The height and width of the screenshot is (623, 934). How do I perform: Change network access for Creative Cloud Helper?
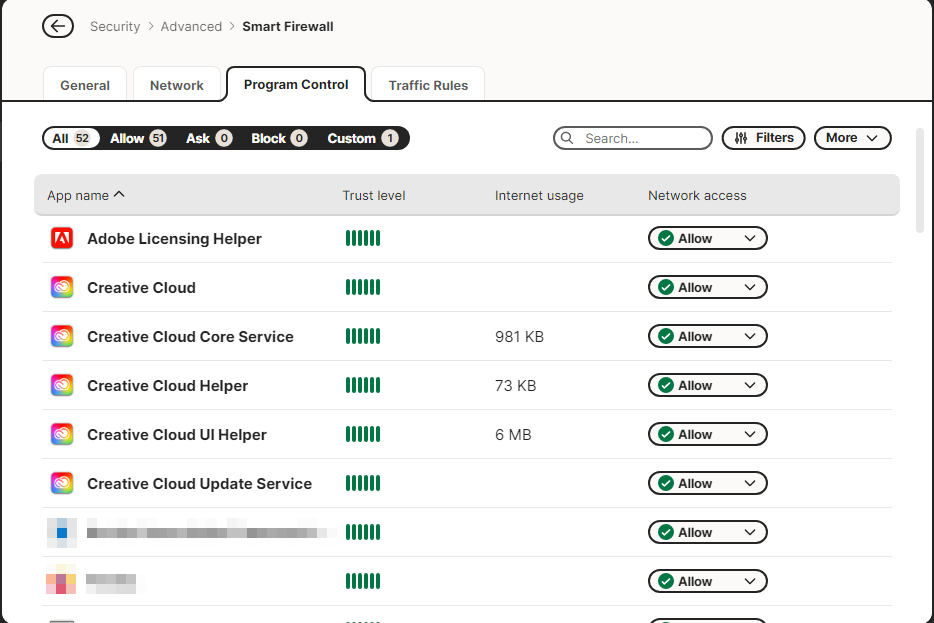(708, 386)
